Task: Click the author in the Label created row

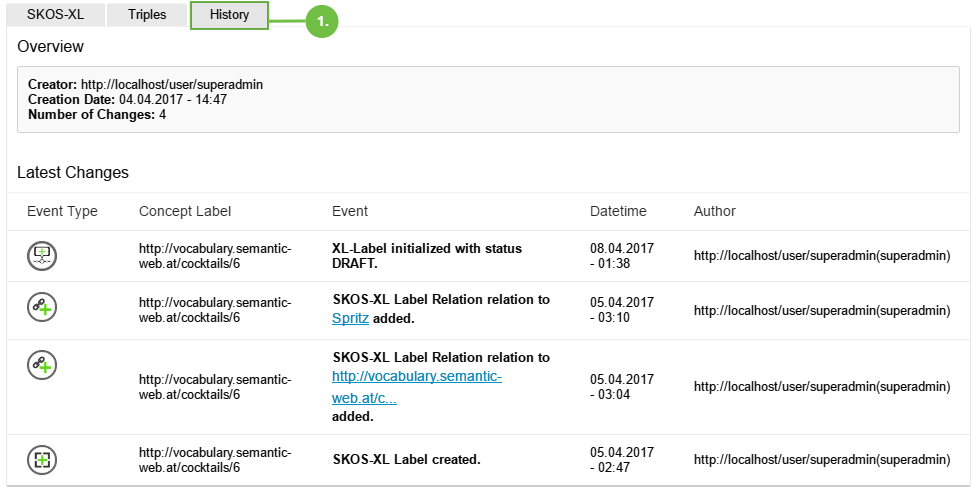Action: click(x=822, y=460)
